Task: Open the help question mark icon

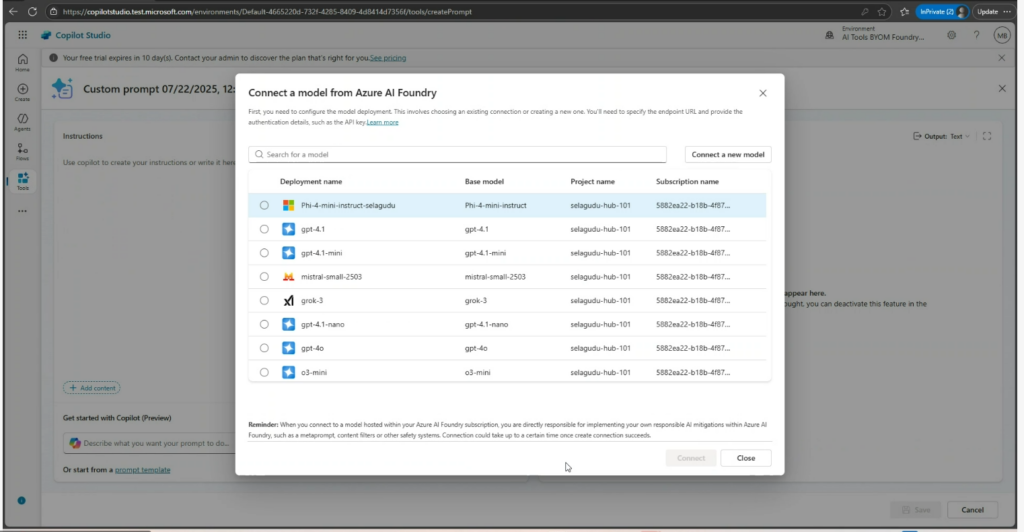Action: (x=976, y=35)
